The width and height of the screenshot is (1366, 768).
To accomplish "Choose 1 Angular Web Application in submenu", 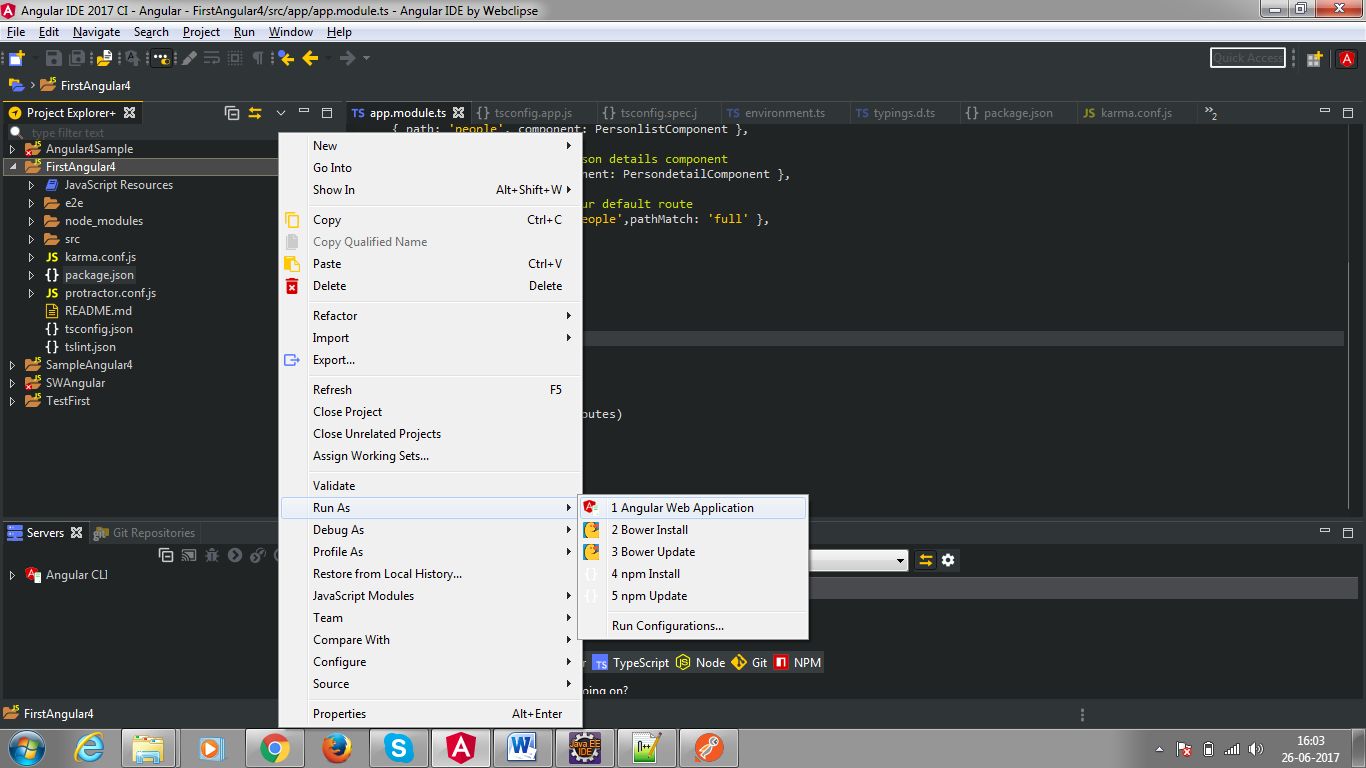I will pos(692,508).
